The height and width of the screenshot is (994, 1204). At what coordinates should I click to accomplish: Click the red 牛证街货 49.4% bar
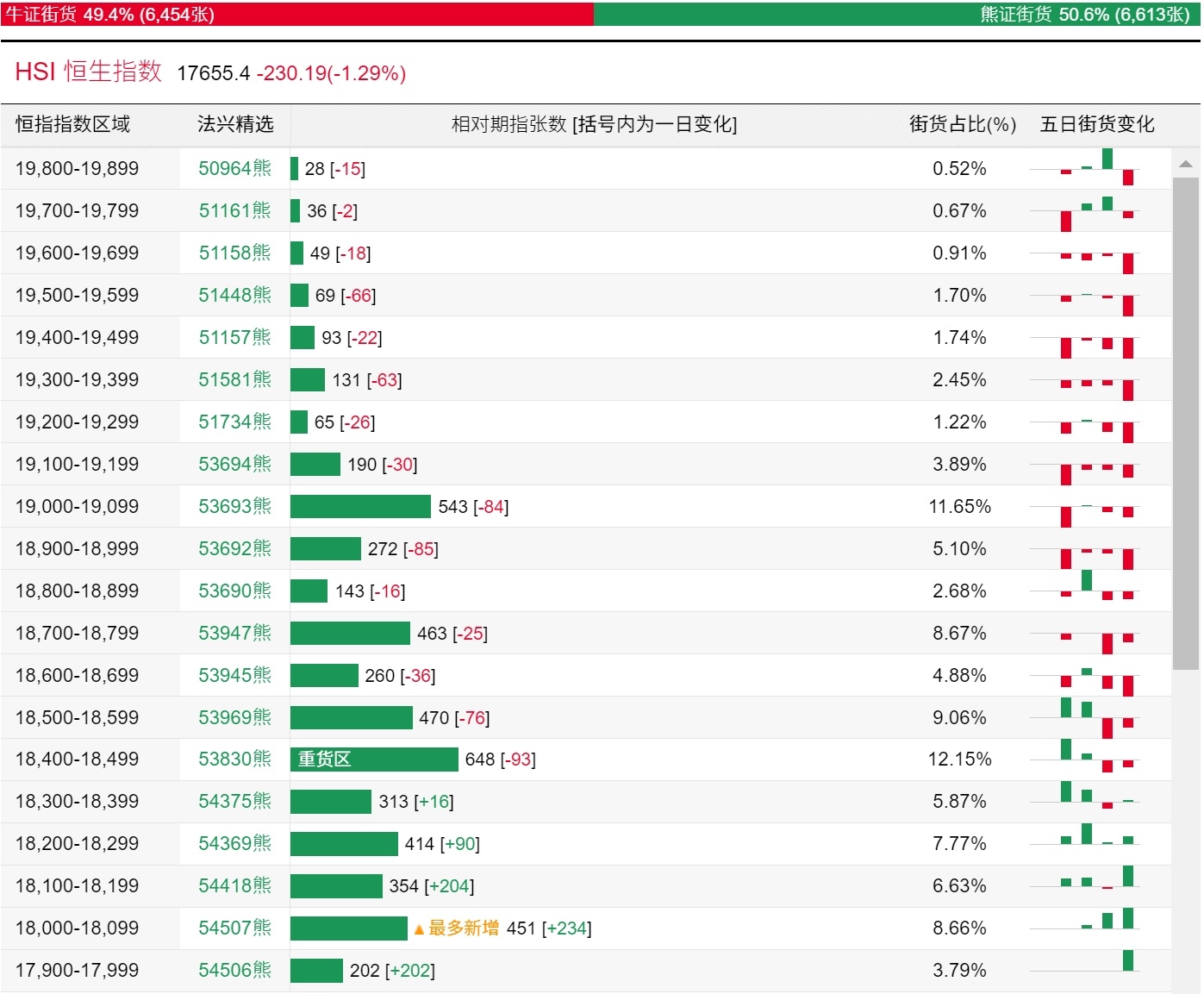click(296, 14)
